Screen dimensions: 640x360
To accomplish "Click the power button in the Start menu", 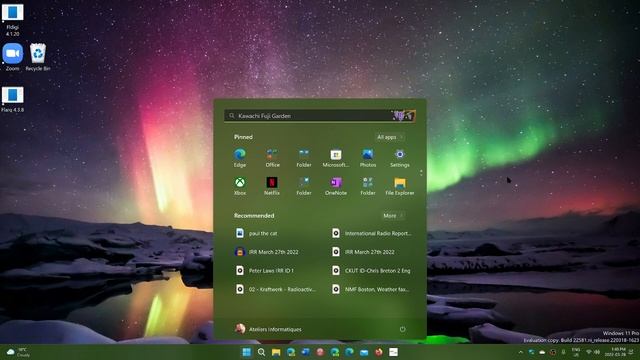I will 402,329.
